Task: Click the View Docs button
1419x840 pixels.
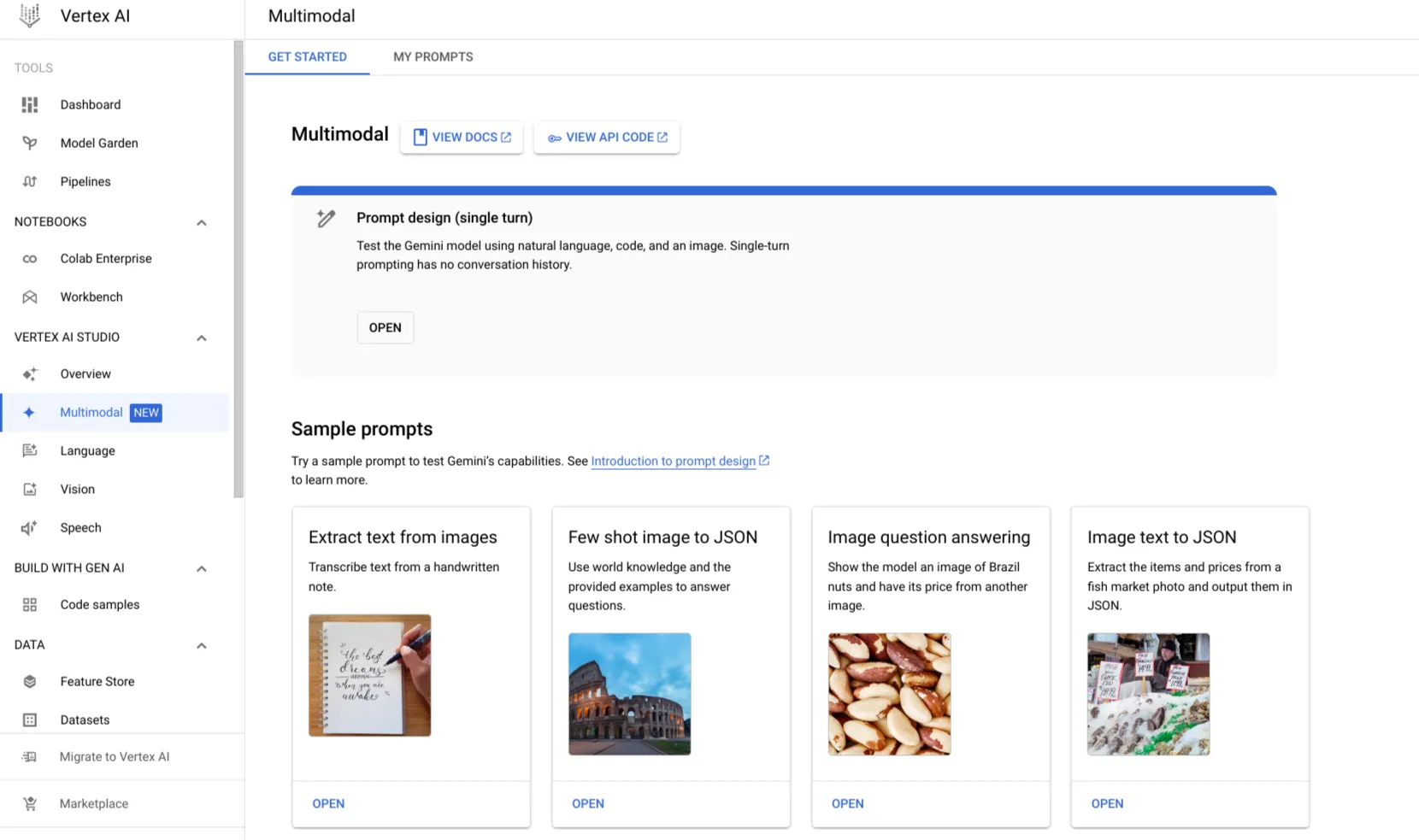Action: (x=462, y=138)
